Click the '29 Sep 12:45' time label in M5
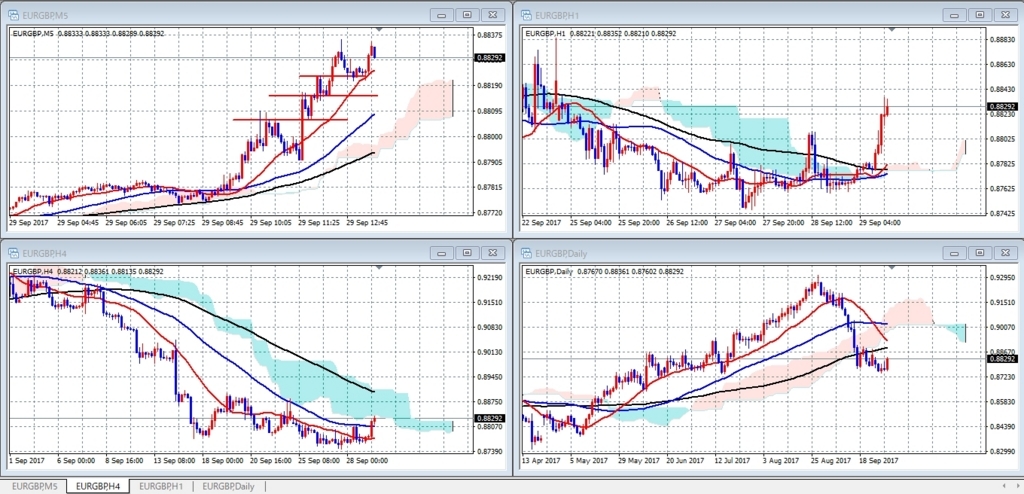This screenshot has height=494, width=1024. [x=367, y=223]
